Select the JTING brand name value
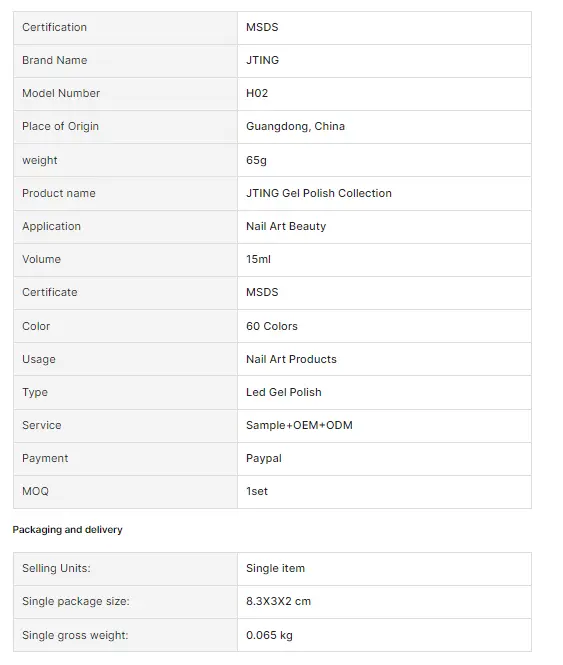Screen dimensions: 563x665 click(262, 60)
